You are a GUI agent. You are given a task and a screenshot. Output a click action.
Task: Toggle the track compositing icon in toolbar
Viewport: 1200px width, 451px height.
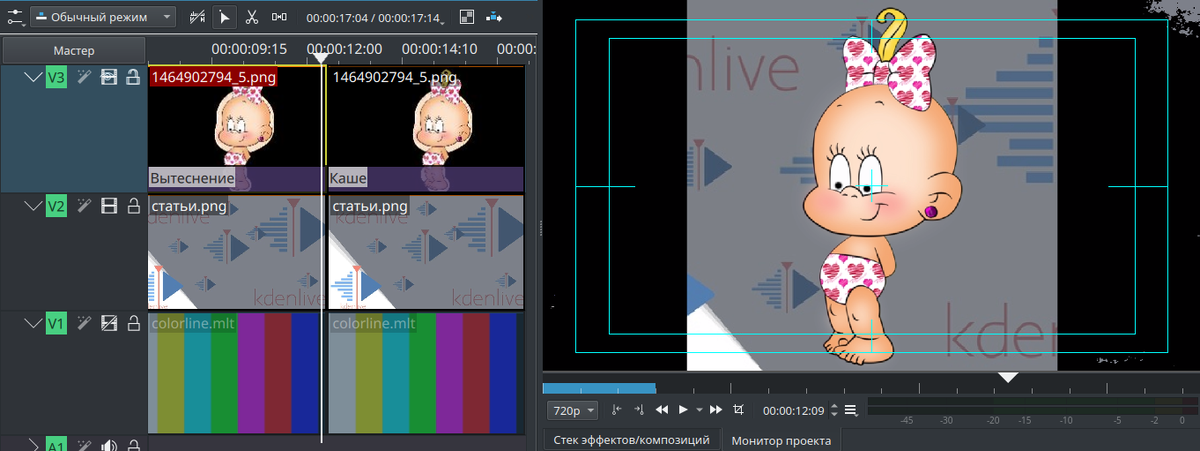point(198,17)
